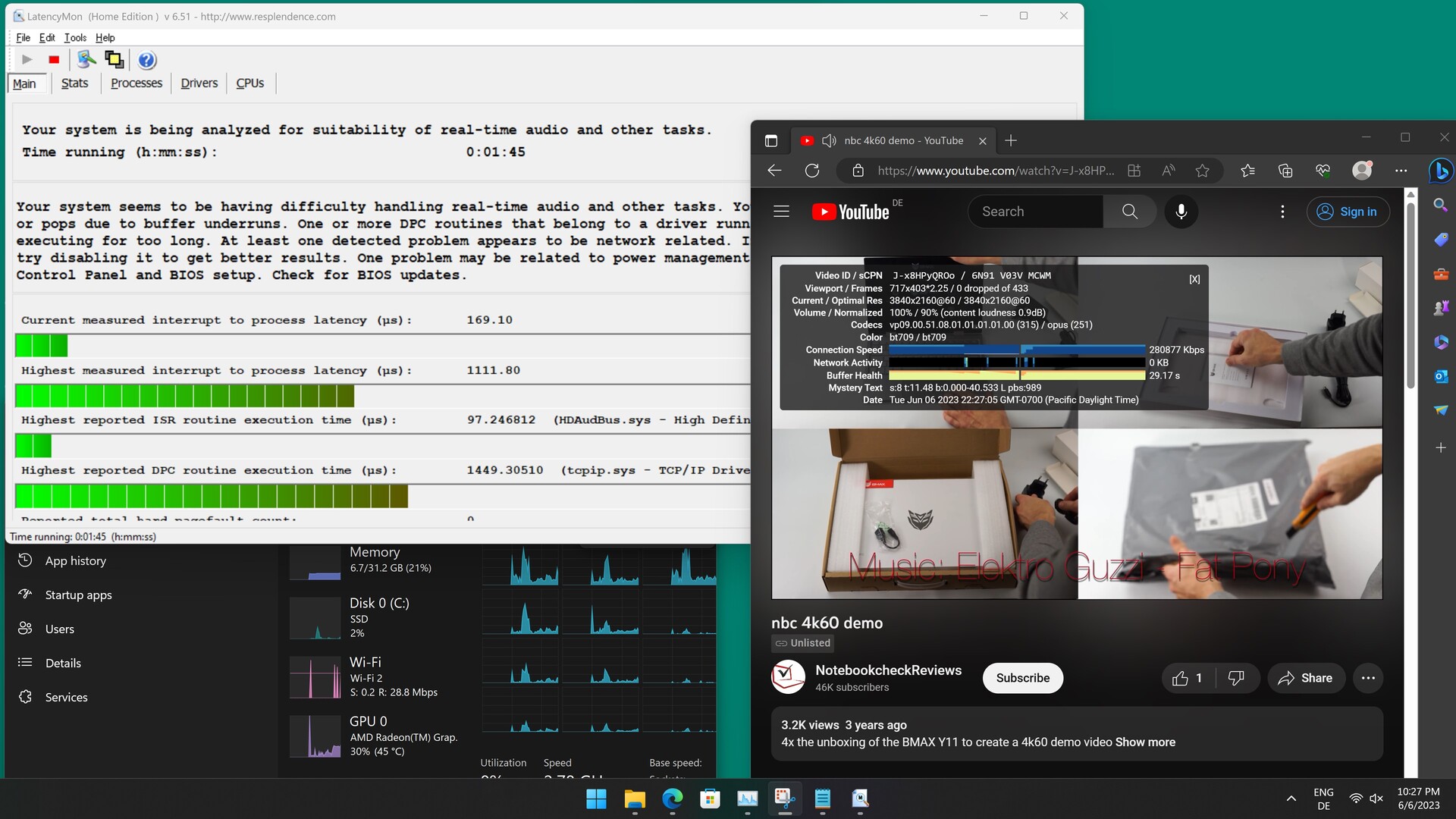Add page to favorites star icon
Screen dimensions: 1456x819
[1202, 171]
